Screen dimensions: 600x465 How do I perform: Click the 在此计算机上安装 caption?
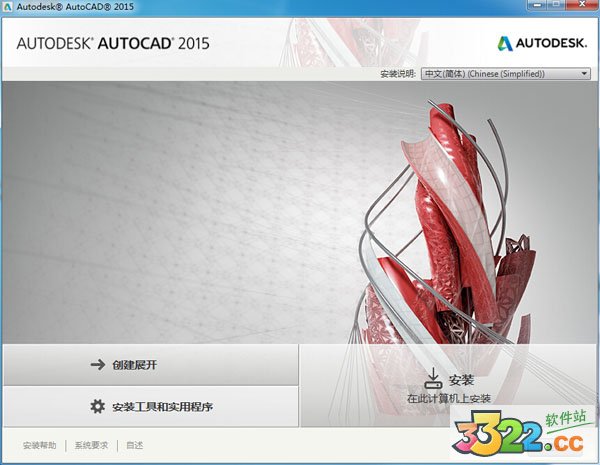point(448,398)
